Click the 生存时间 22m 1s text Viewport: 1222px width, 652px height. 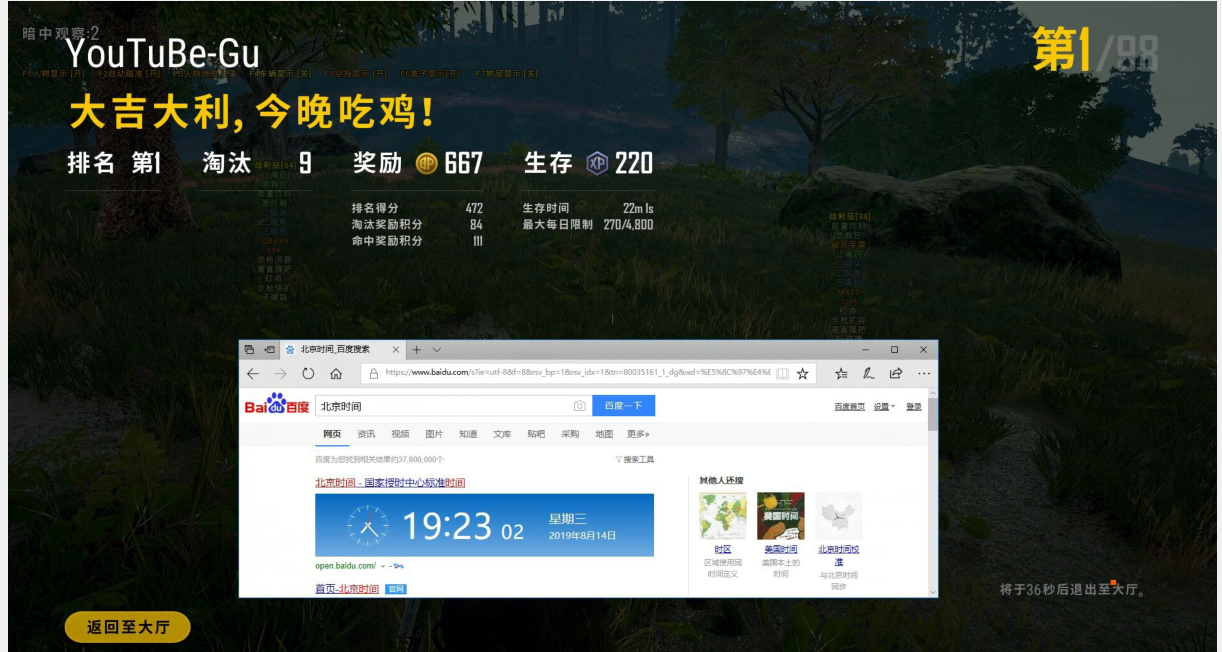coord(587,208)
